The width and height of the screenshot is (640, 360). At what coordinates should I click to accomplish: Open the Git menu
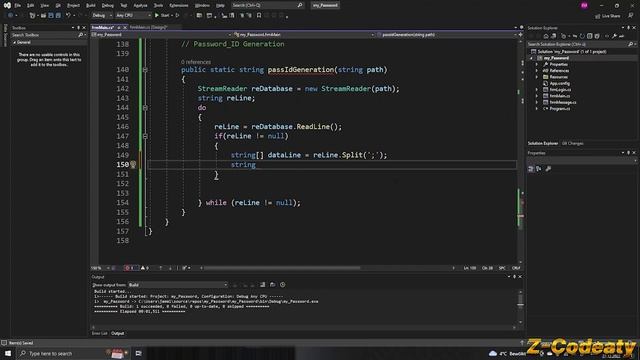tap(58, 5)
